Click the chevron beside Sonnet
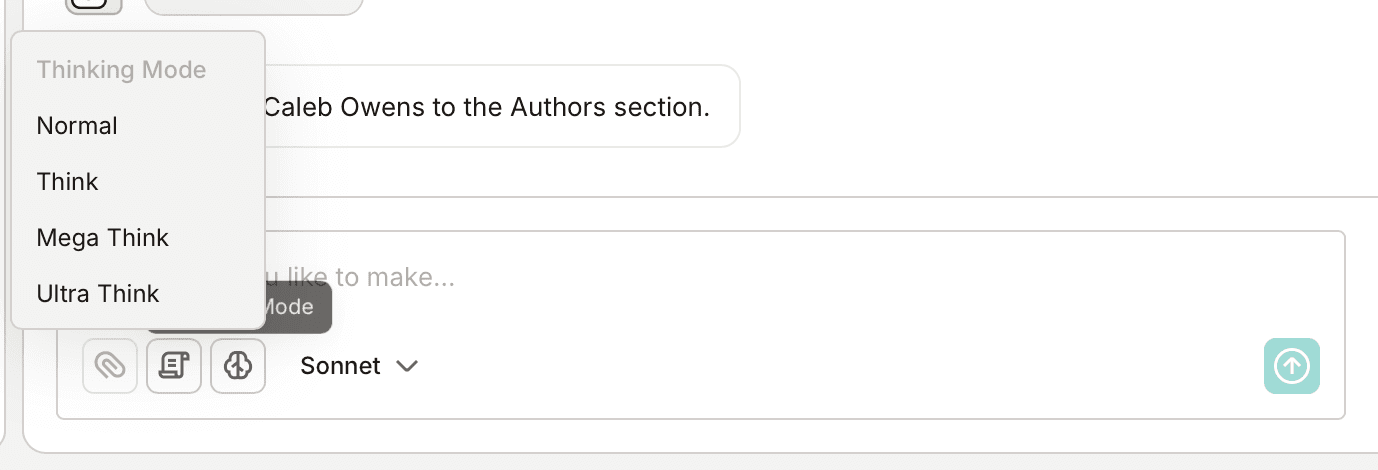Viewport: 1378px width, 470px height. (x=406, y=367)
